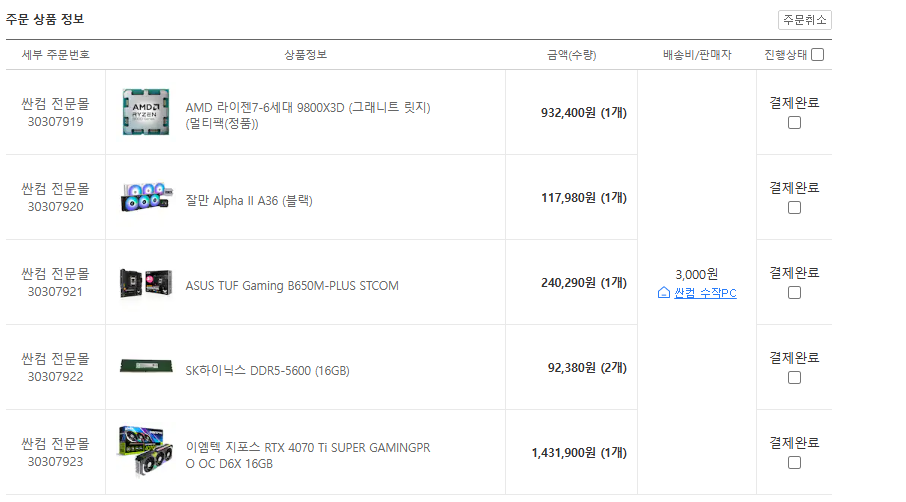Image resolution: width=906 pixels, height=502 pixels.
Task: Check the box for order 30307920
Action: click(x=794, y=207)
